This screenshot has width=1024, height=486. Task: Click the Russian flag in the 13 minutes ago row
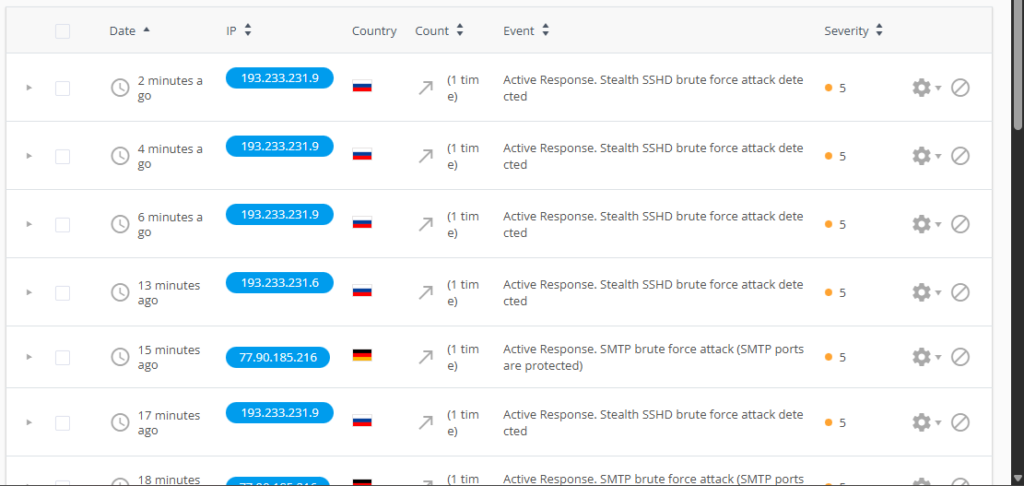[362, 292]
